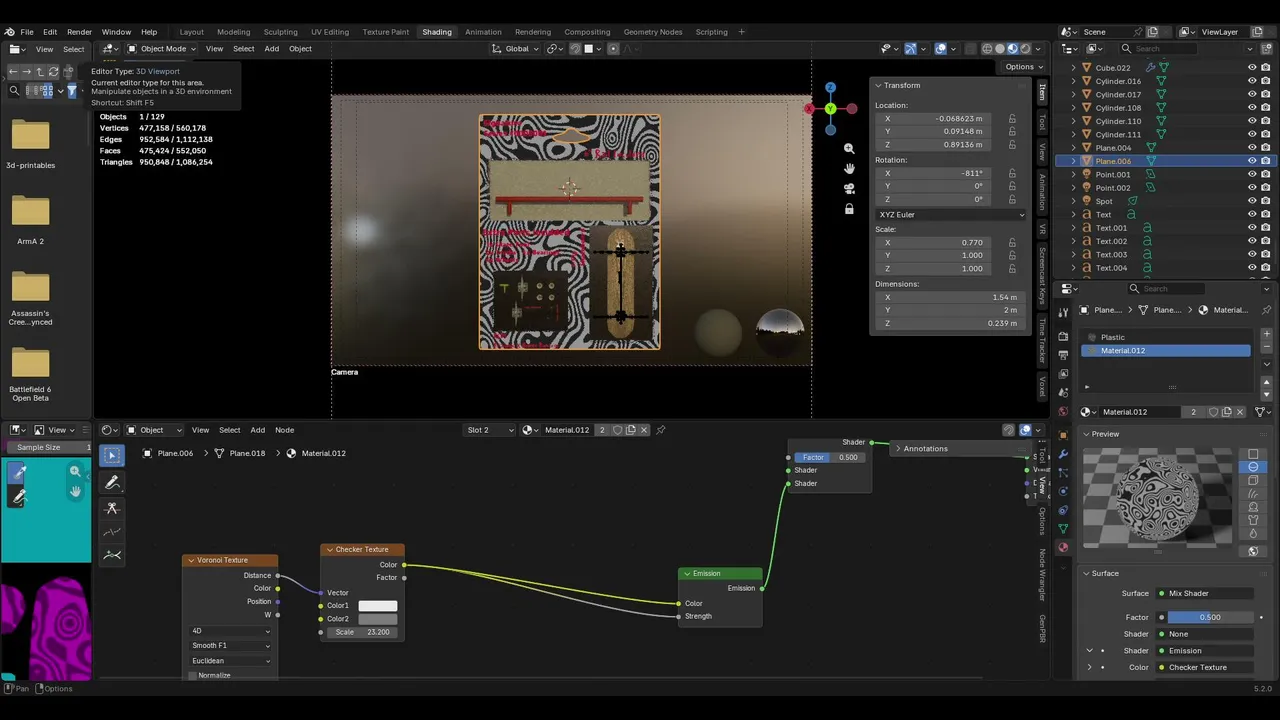The image size is (1280, 720).
Task: Collapse the Surface panel in properties
Action: pos(1086,573)
